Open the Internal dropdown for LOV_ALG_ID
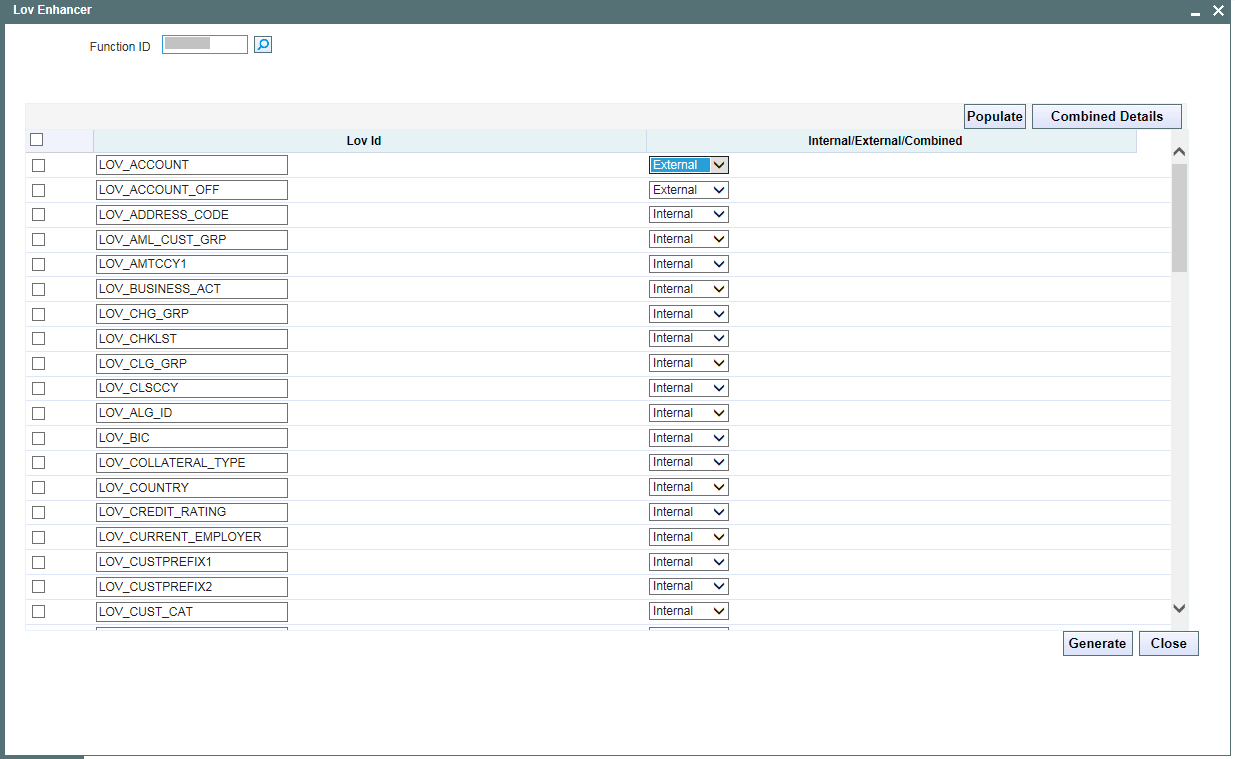Image resolution: width=1235 pixels, height=759 pixels. click(689, 413)
